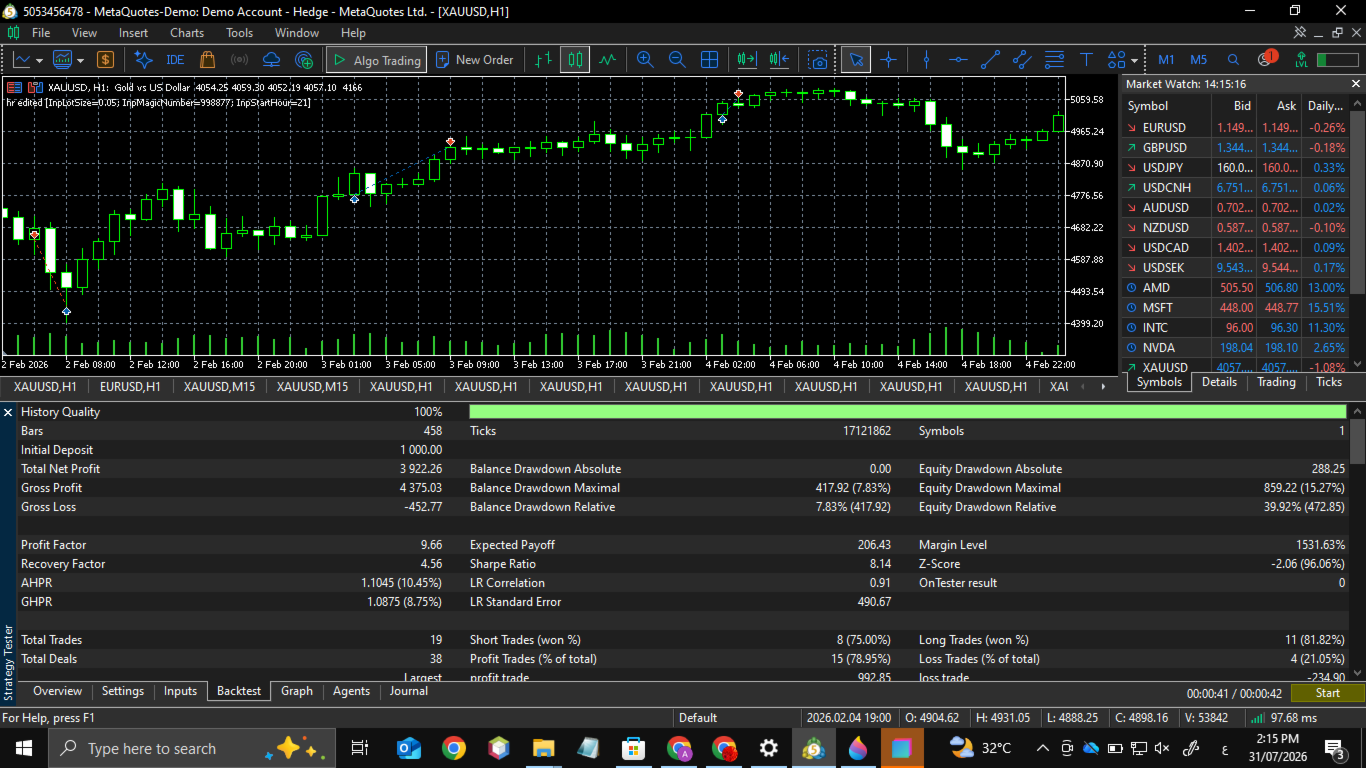
Task: Open the VPS cloud hosting icon
Action: (x=272, y=60)
